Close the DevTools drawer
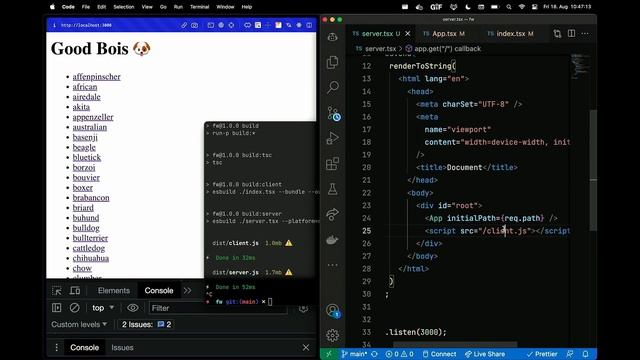The width and height of the screenshot is (640, 360). 306,347
